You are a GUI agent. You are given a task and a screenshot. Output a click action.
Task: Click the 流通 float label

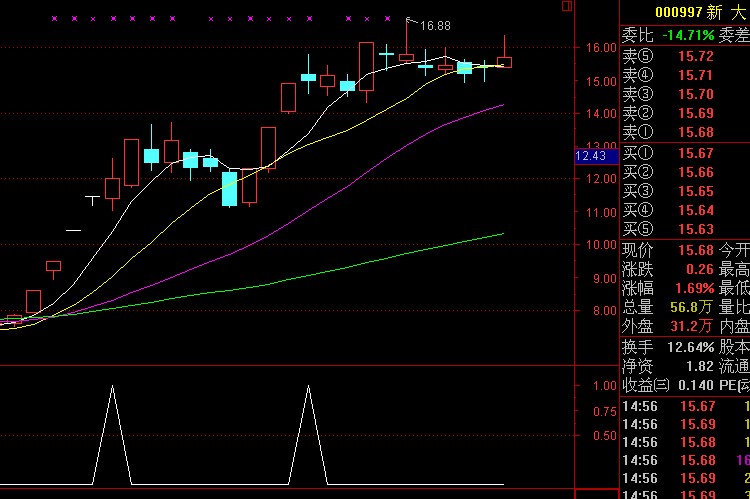734,366
